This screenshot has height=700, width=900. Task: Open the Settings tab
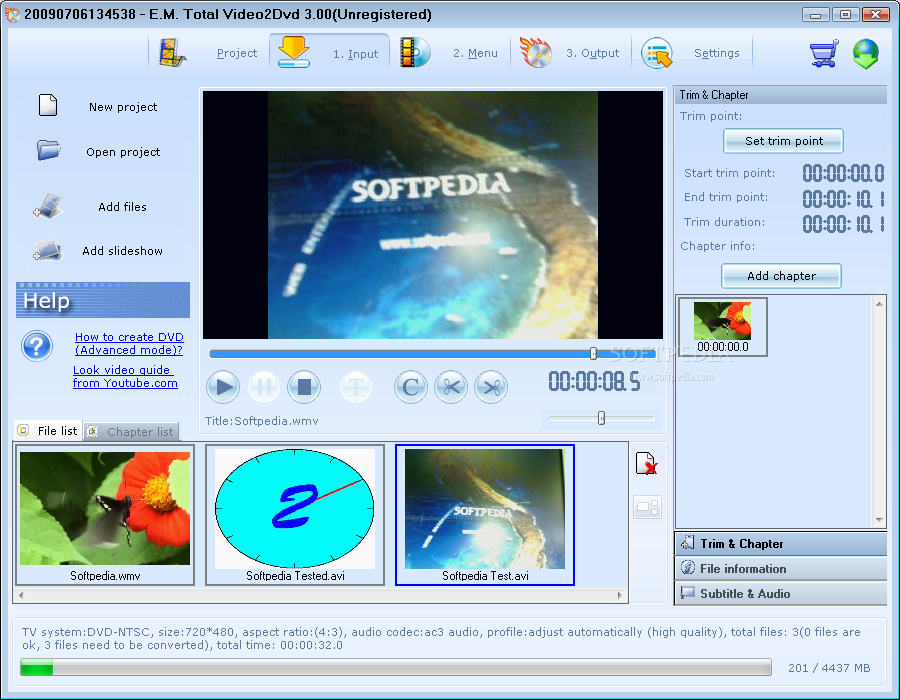tap(716, 53)
